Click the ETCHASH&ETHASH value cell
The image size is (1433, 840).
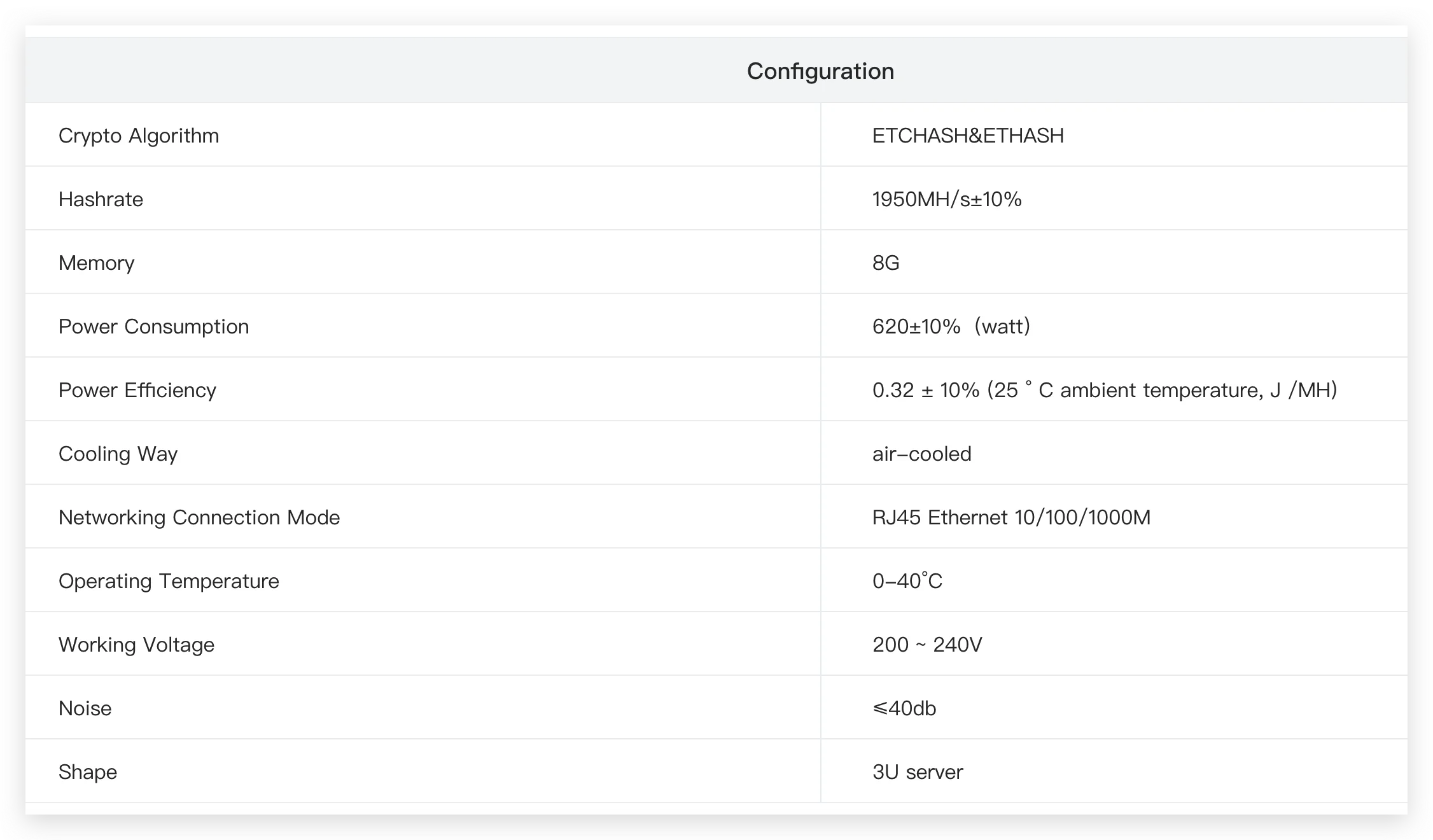click(968, 136)
